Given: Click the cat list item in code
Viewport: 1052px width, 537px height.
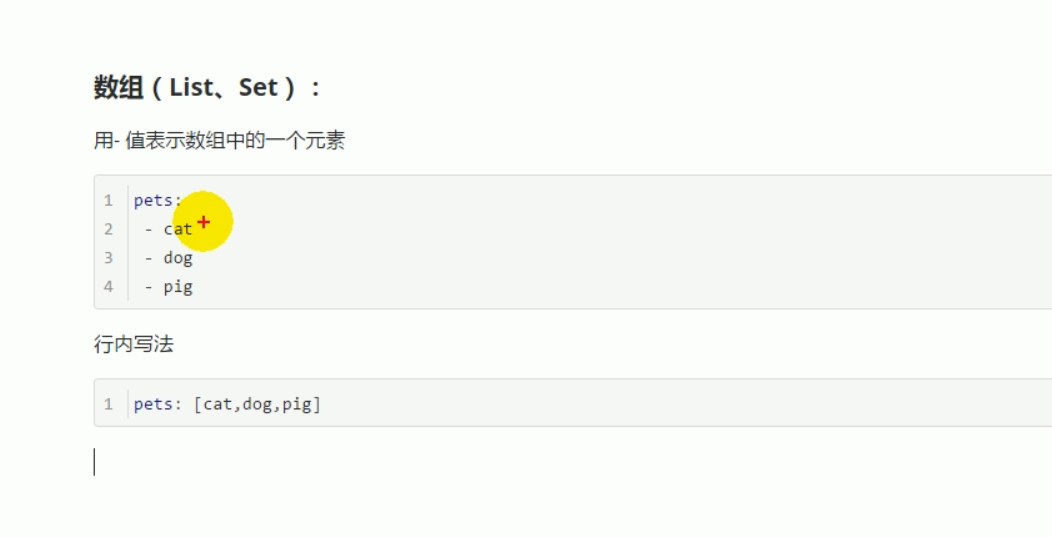Looking at the screenshot, I should tap(177, 229).
